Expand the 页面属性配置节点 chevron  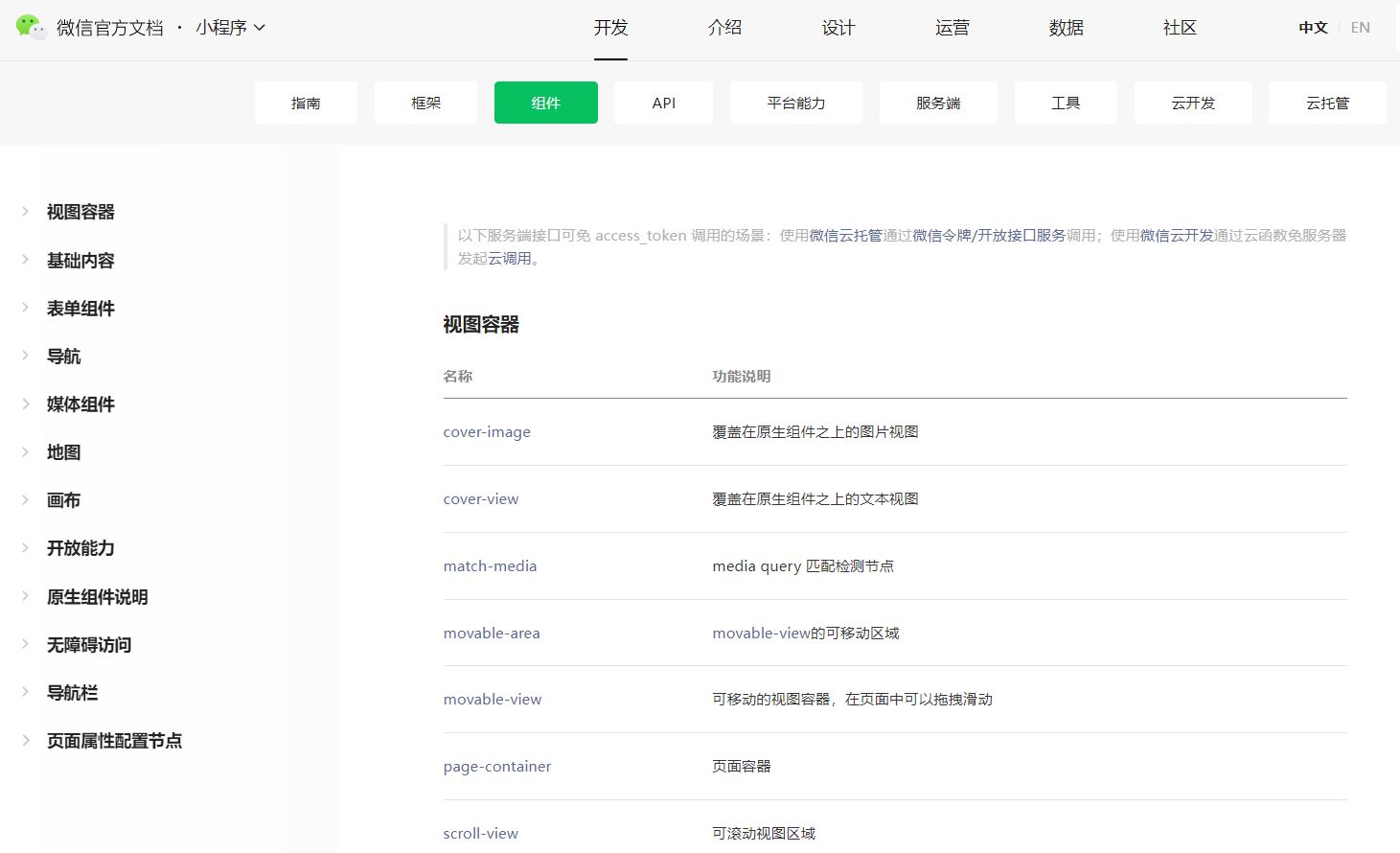pos(25,740)
